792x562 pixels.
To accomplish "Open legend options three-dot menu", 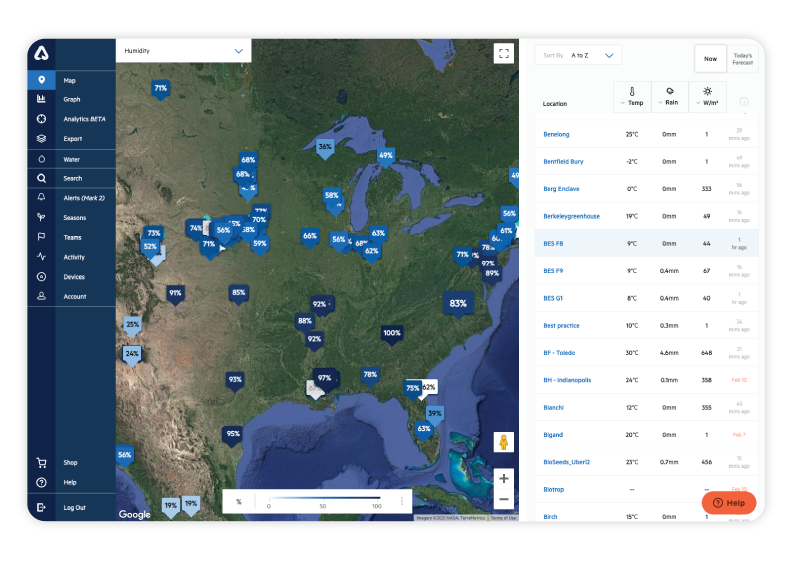I will tap(402, 501).
